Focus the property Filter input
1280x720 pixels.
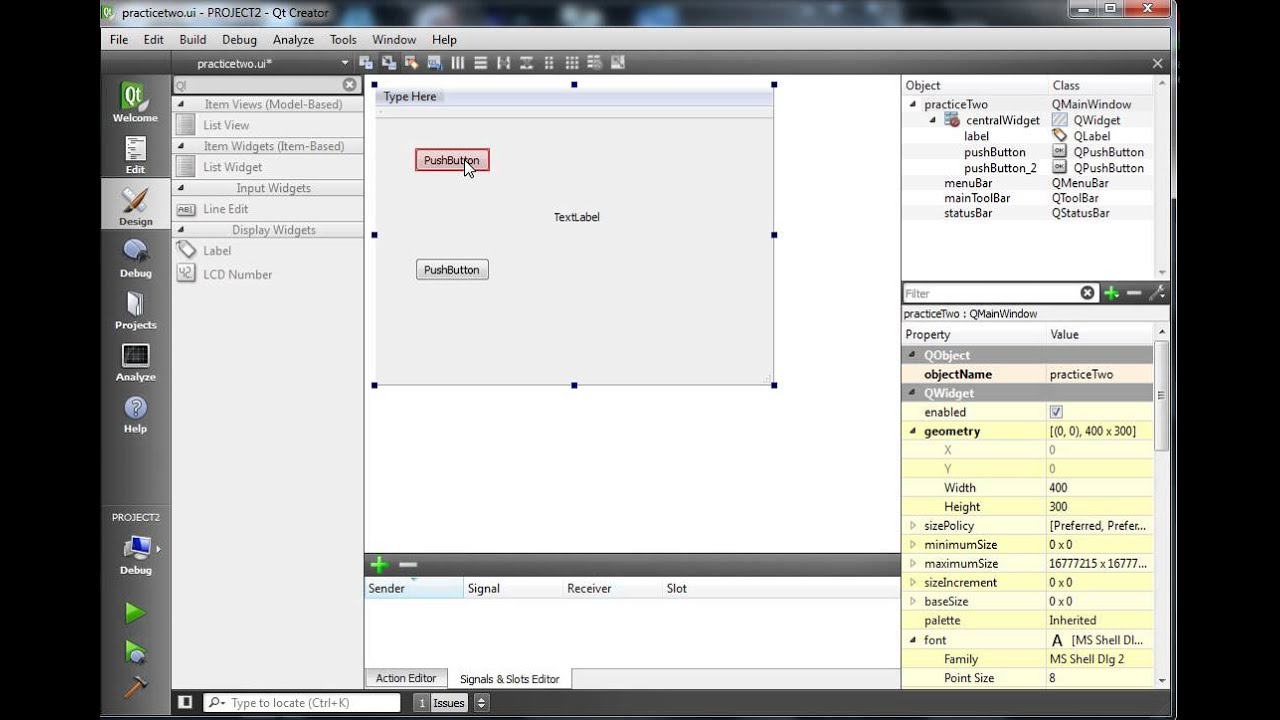pos(990,293)
